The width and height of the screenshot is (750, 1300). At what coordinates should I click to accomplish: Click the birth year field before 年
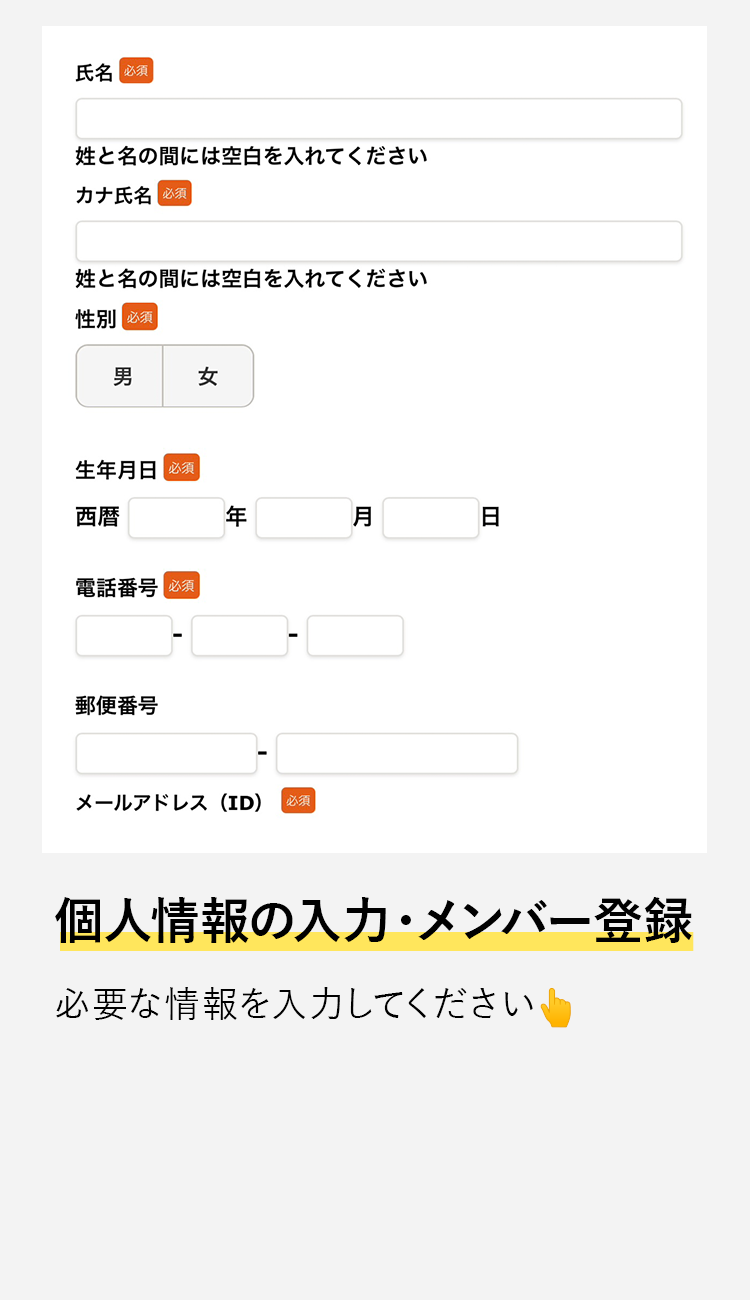[x=176, y=518]
